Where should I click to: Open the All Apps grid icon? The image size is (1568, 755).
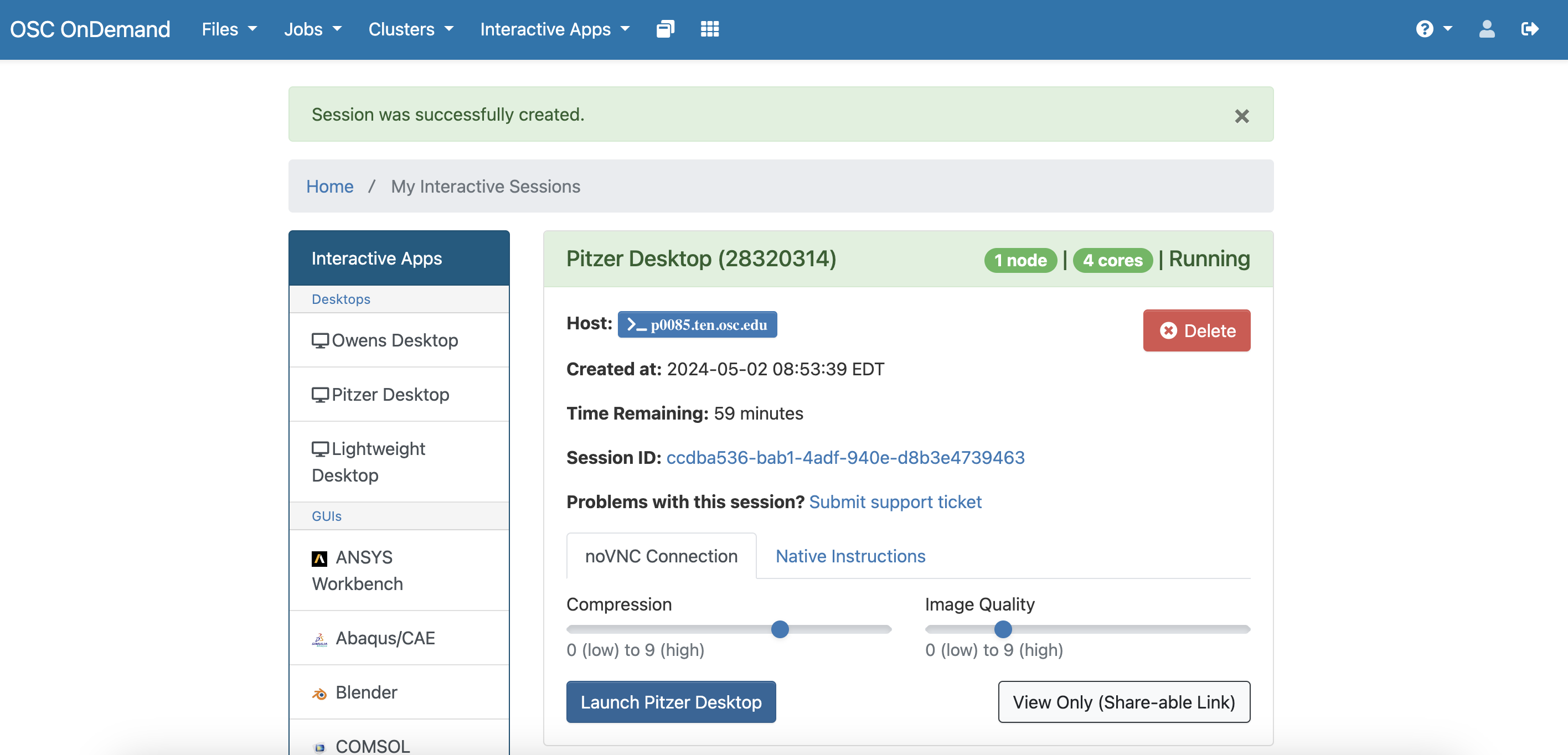click(x=710, y=29)
